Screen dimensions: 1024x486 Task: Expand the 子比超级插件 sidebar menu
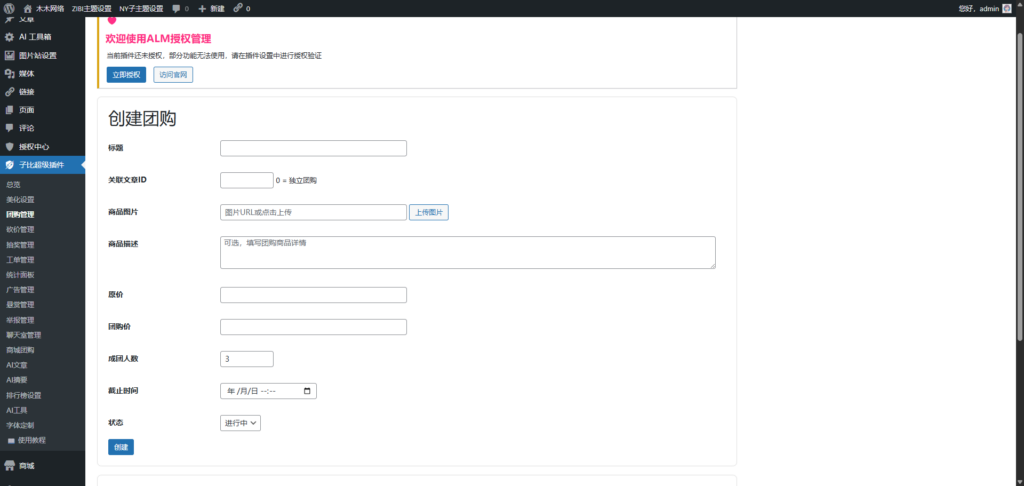(41, 165)
